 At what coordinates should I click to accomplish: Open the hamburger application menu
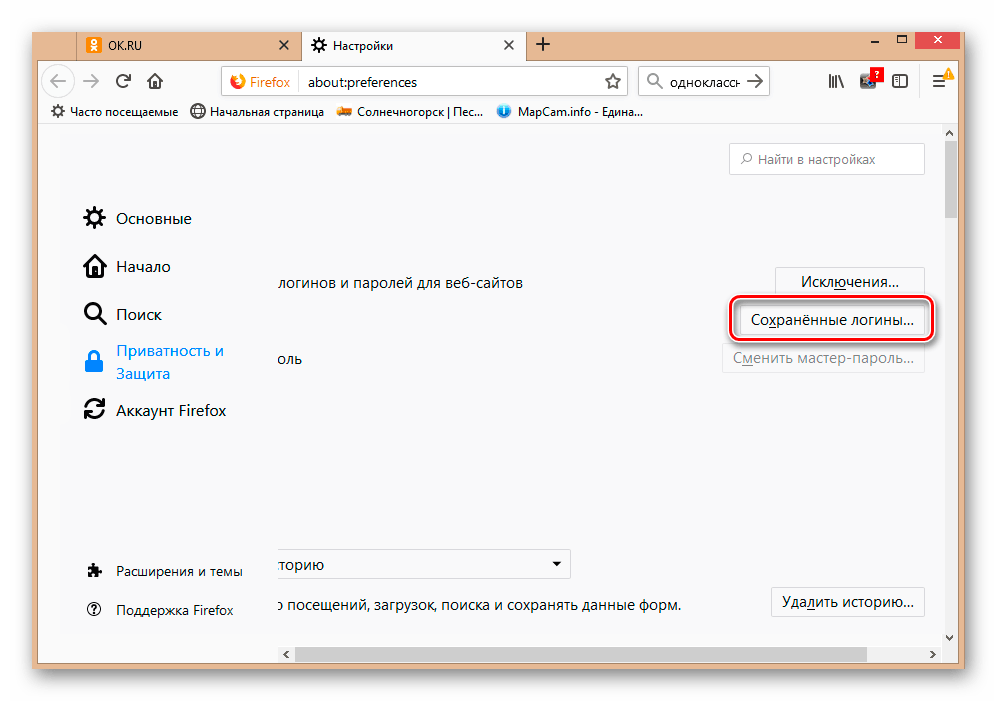point(940,82)
